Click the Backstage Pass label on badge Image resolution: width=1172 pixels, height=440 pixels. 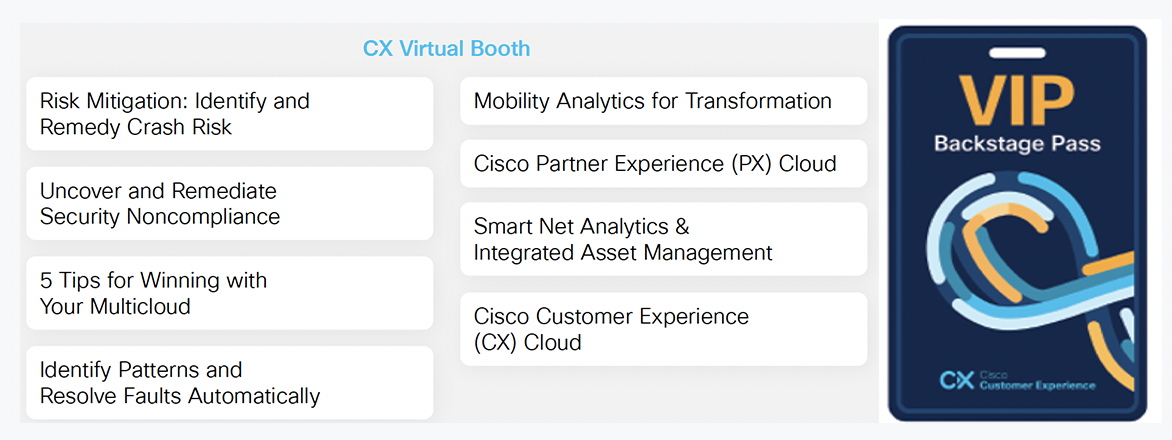tap(1016, 144)
